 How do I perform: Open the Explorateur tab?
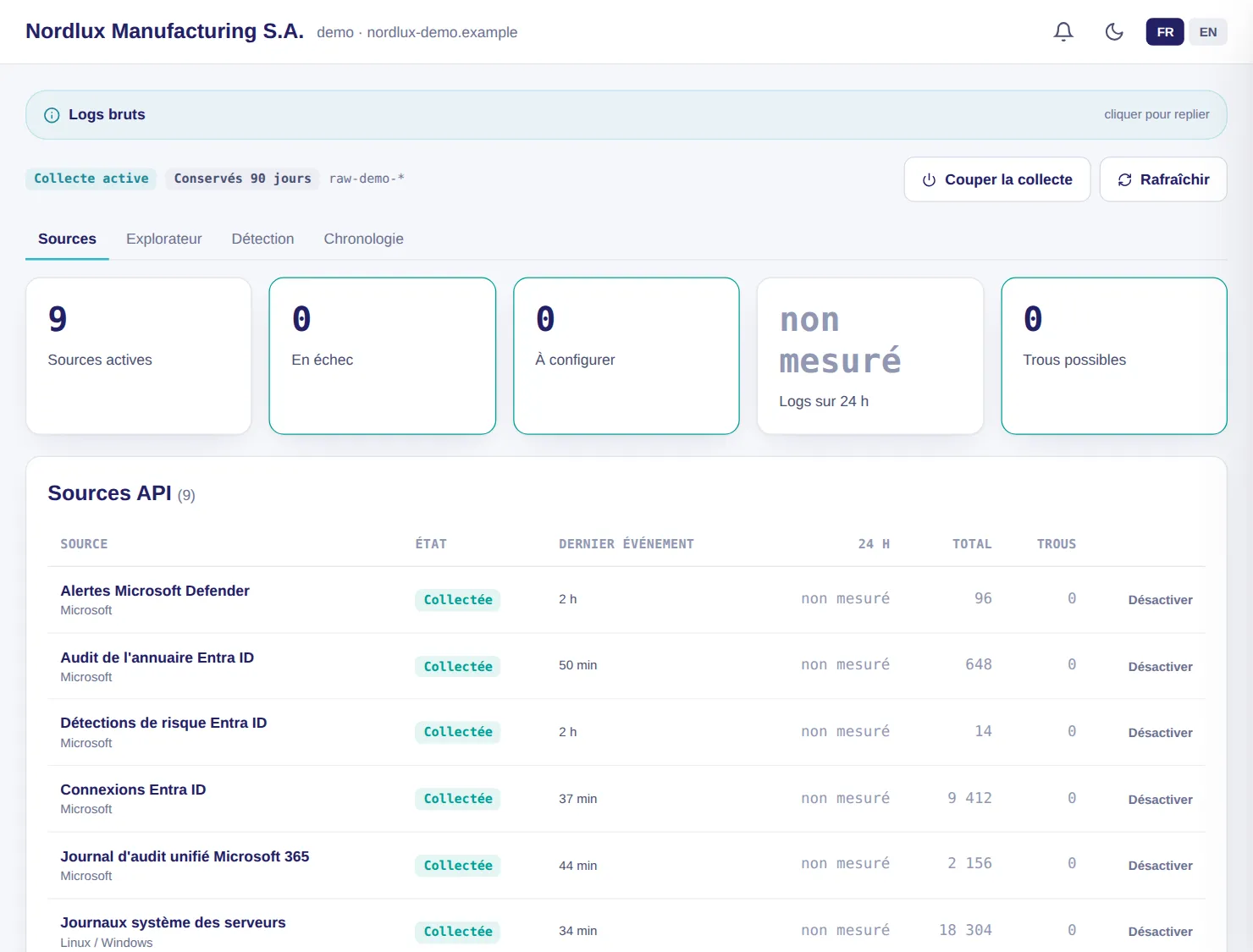[x=164, y=239]
